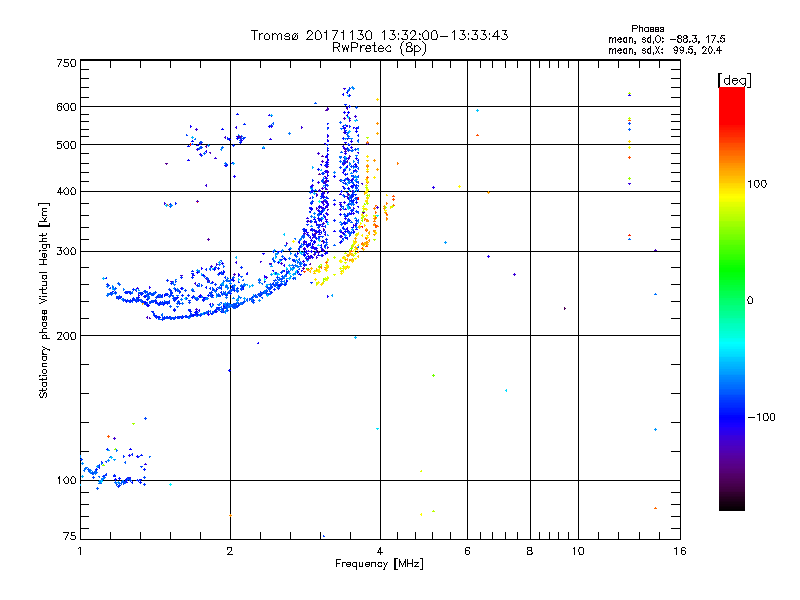800x600 pixels.
Task: Click the y-axis tick label '200'
Action: (66, 336)
